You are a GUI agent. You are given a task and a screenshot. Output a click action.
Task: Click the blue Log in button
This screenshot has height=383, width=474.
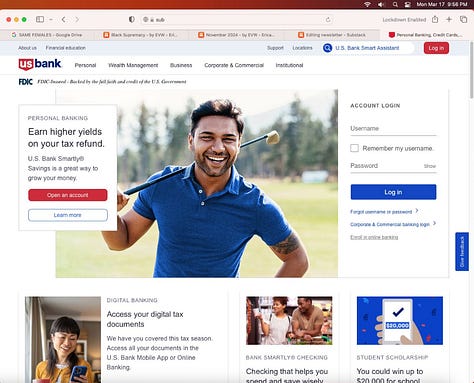(x=393, y=192)
